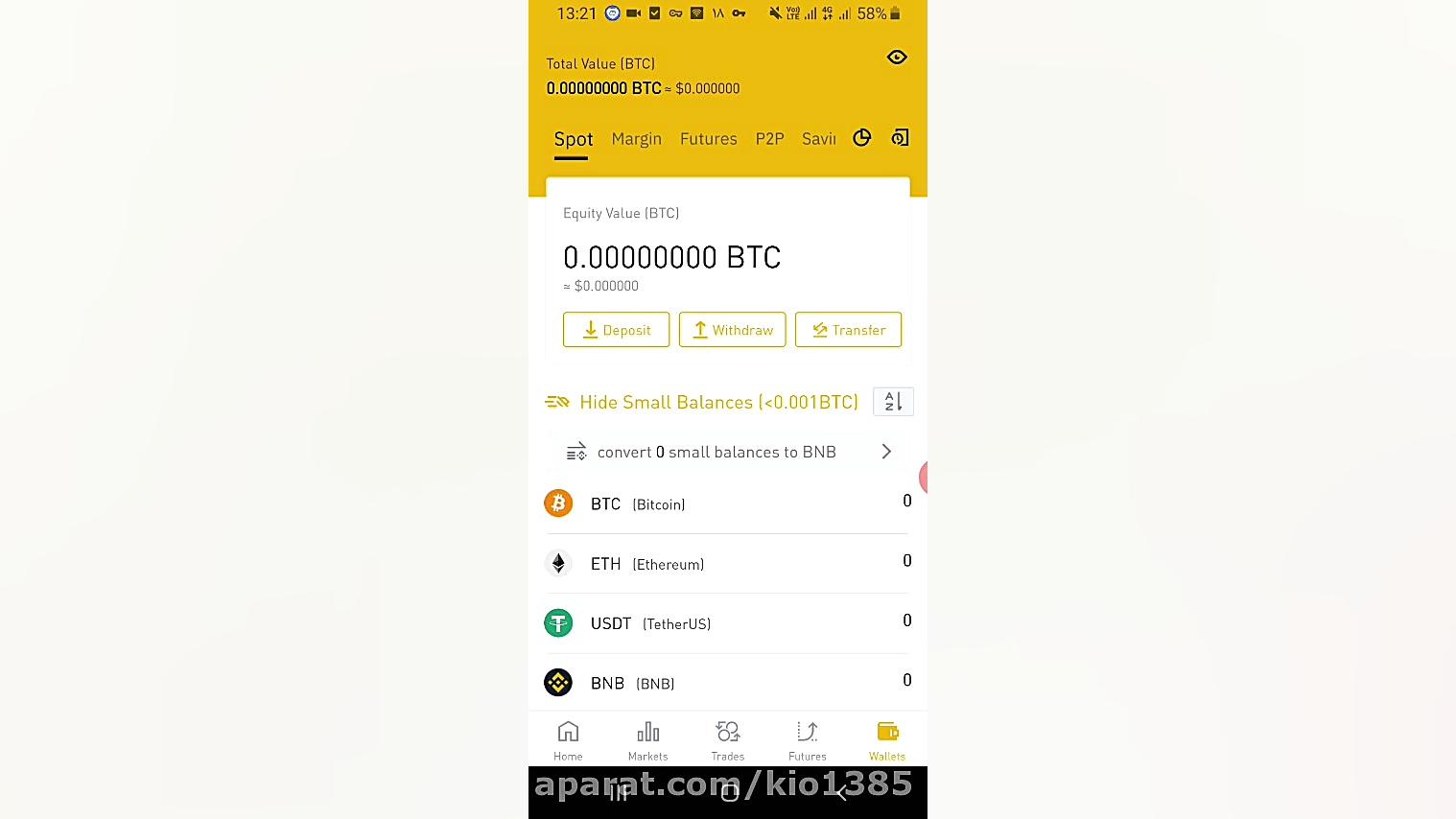This screenshot has height=819, width=1456.
Task: Tap the Transfer button
Action: [849, 330]
